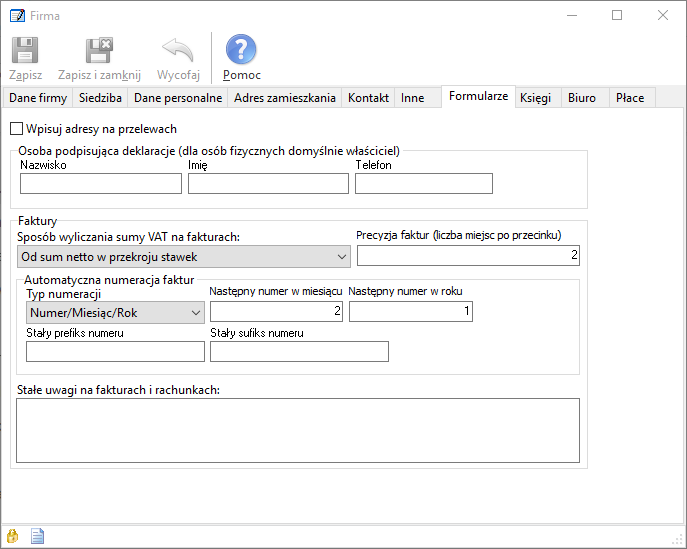Open the Księgi tab
The width and height of the screenshot is (687, 549).
tap(536, 98)
